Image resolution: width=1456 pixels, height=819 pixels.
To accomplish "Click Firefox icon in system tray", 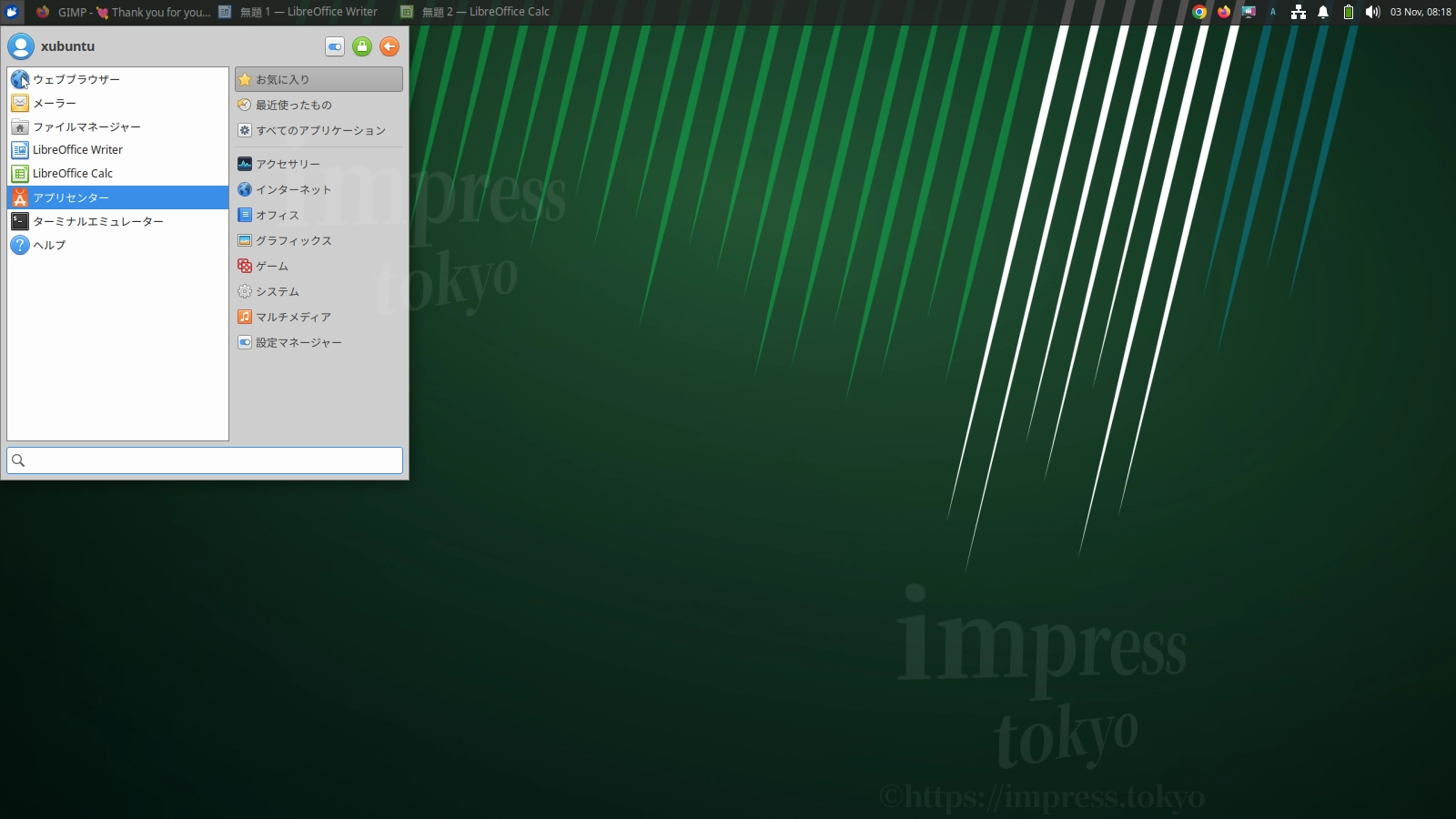I will click(x=1224, y=12).
